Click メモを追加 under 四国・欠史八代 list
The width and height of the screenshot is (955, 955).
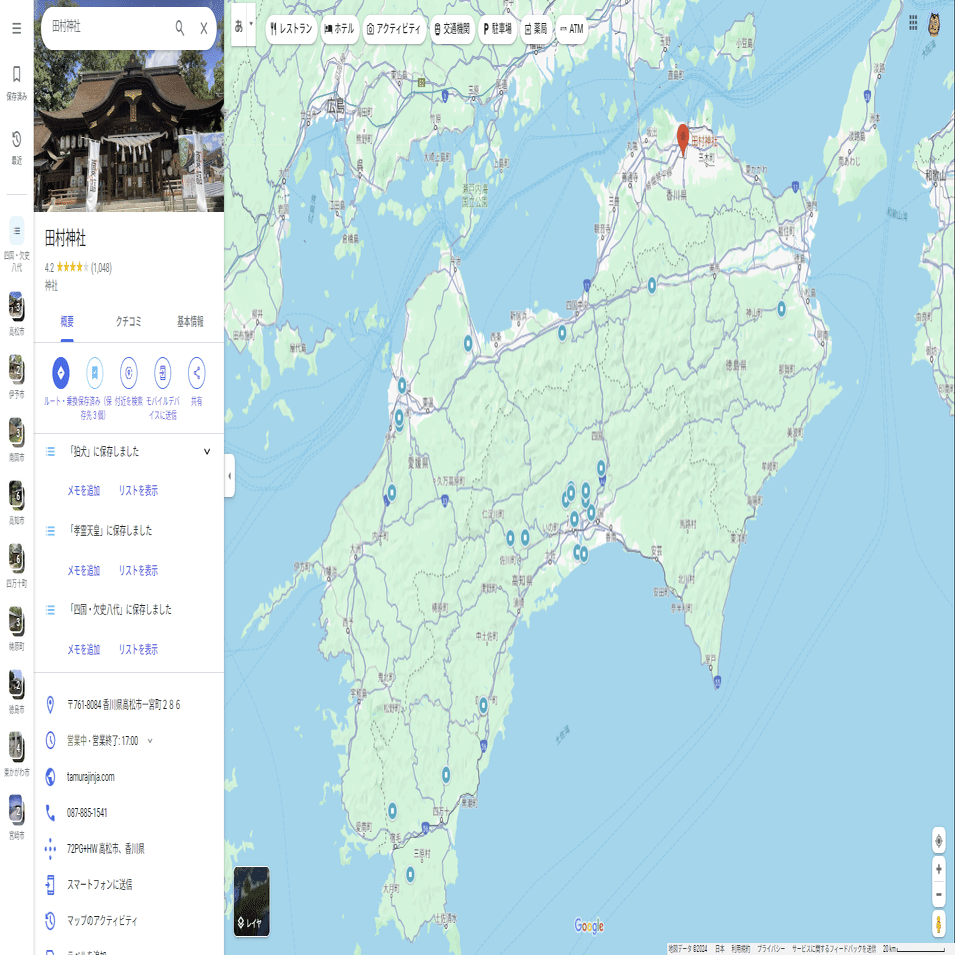tap(83, 649)
